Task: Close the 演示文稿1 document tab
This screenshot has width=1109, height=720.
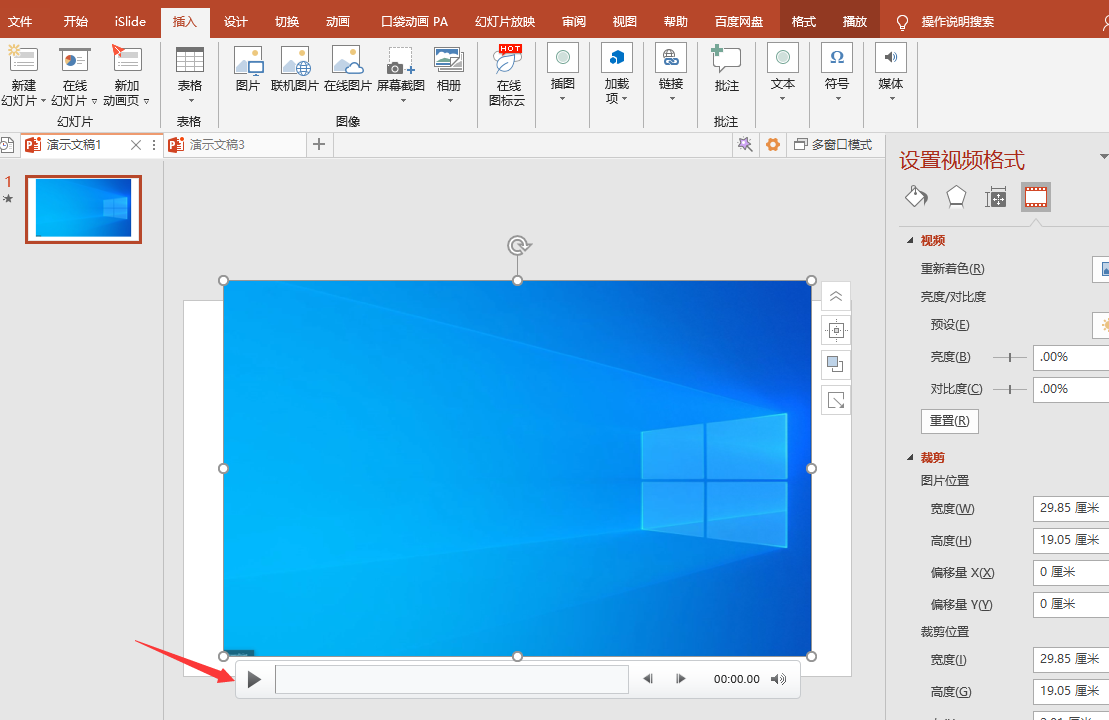Action: tap(136, 144)
